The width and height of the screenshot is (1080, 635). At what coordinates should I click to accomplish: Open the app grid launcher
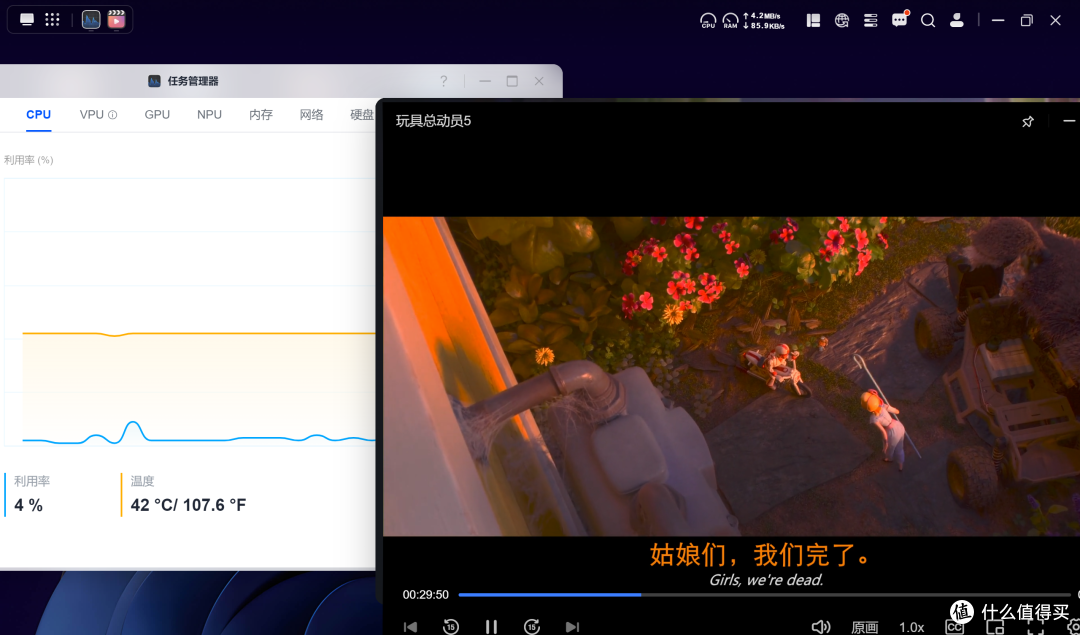(x=52, y=19)
